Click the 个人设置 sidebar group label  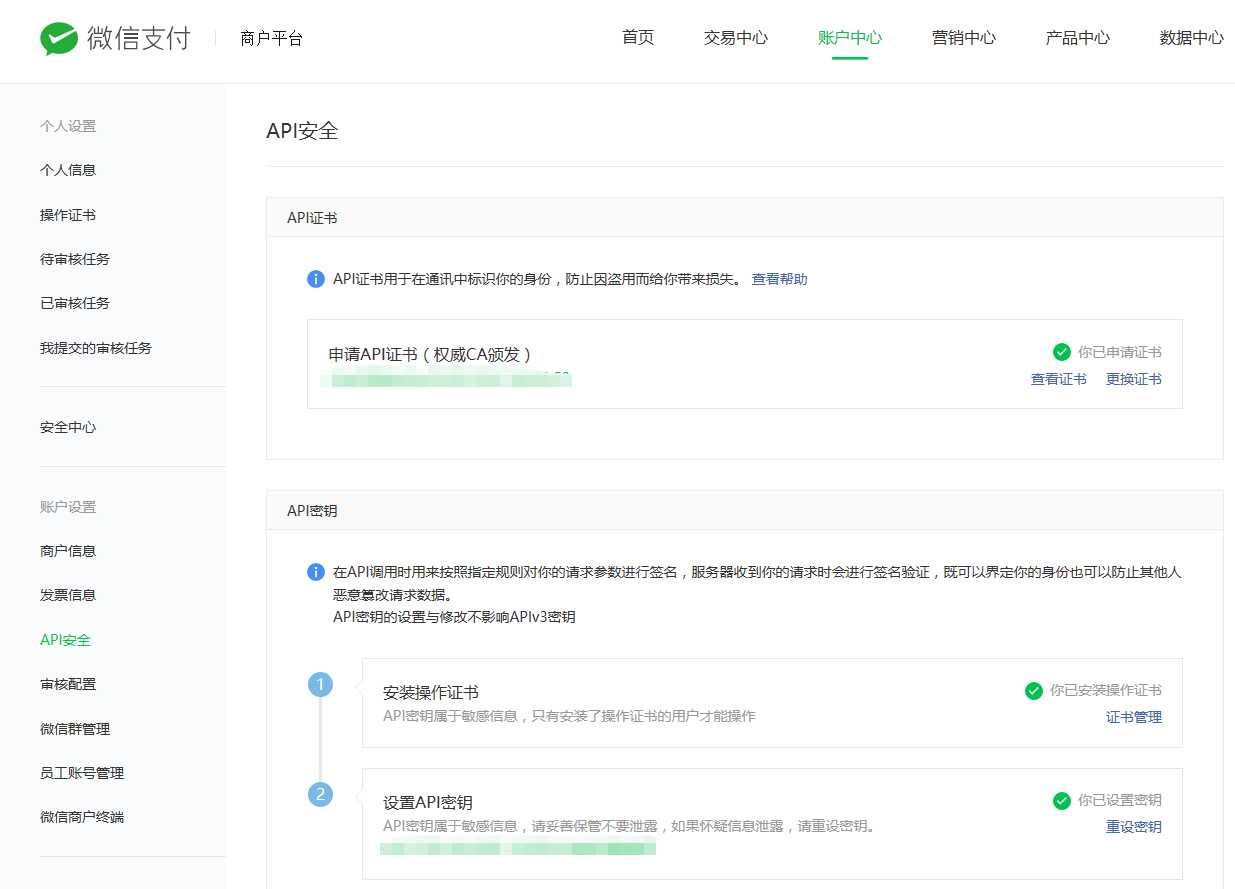click(68, 126)
